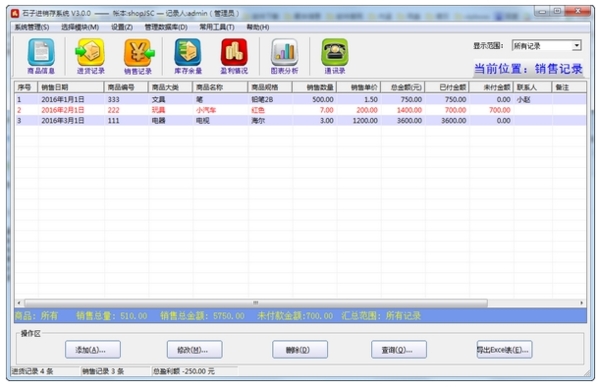
Task: Sort by the 已付金额 column header
Action: [447, 87]
